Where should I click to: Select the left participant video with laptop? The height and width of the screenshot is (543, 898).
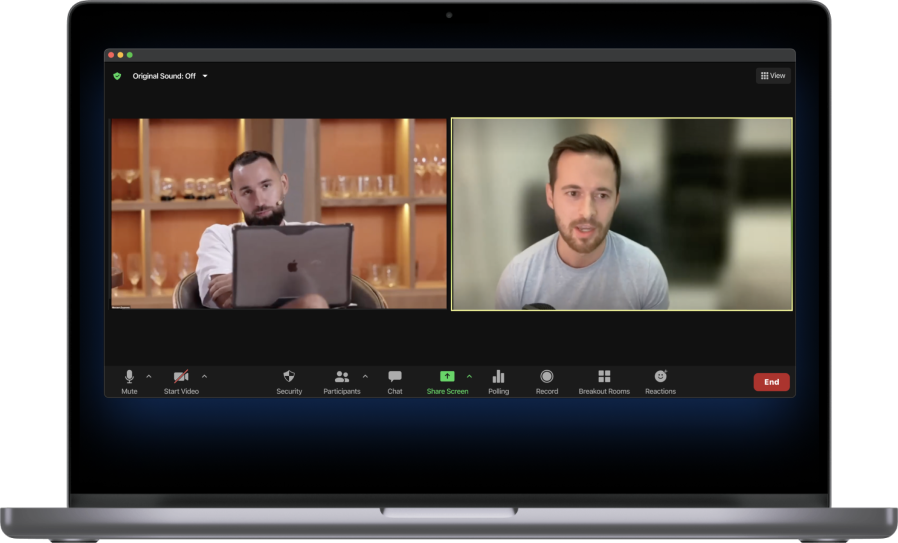click(279, 214)
